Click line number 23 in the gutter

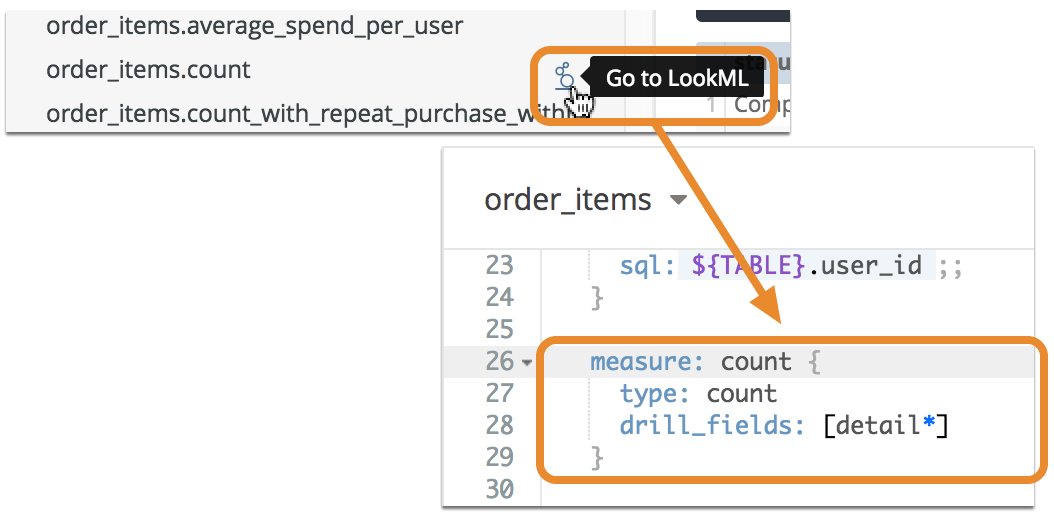(499, 266)
